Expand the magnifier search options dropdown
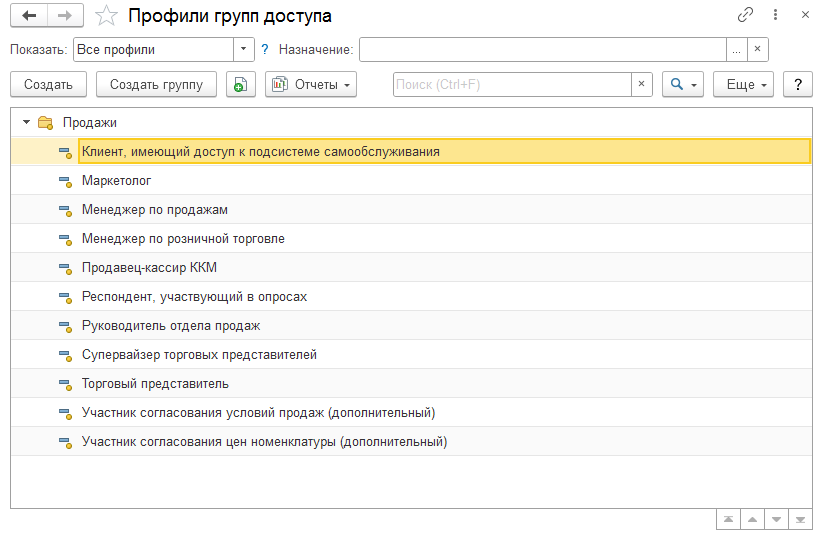 point(684,85)
